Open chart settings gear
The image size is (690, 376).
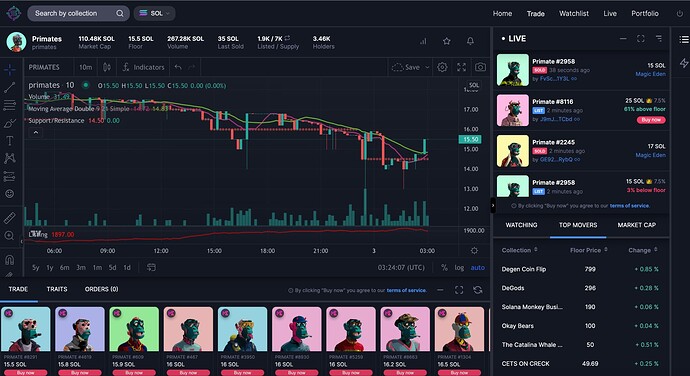coord(442,67)
